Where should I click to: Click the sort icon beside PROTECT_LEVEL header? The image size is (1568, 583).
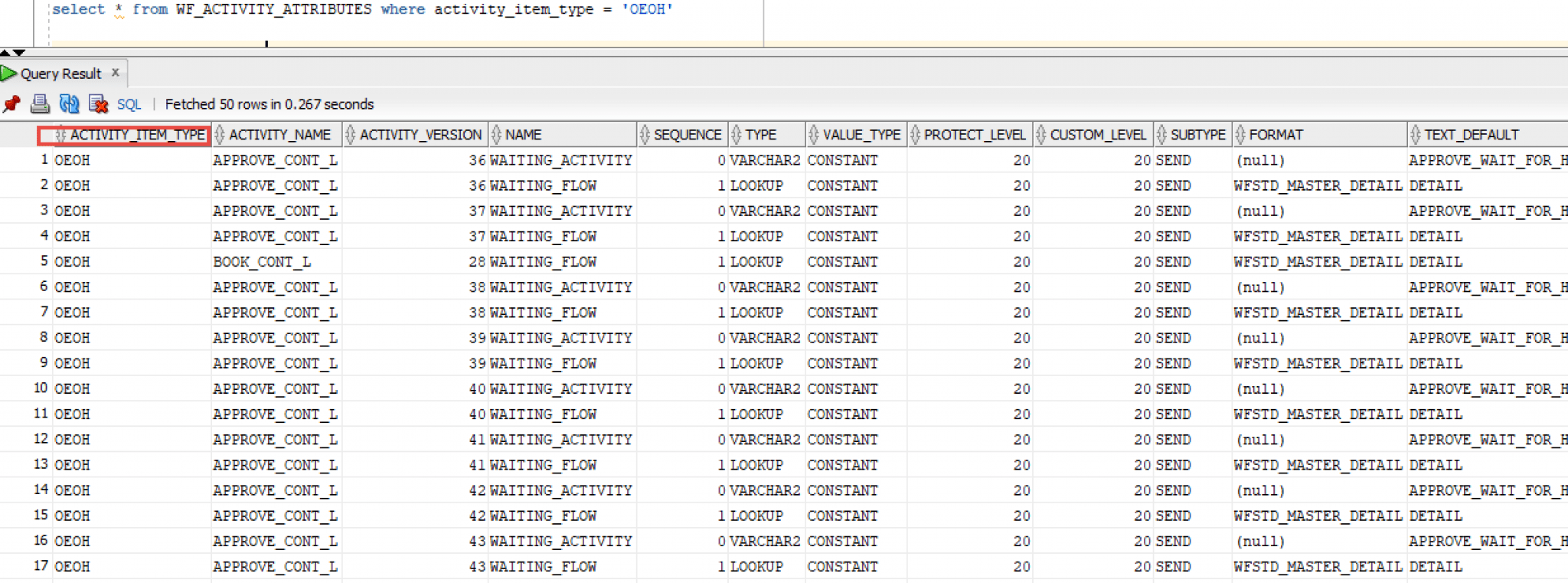coord(915,135)
